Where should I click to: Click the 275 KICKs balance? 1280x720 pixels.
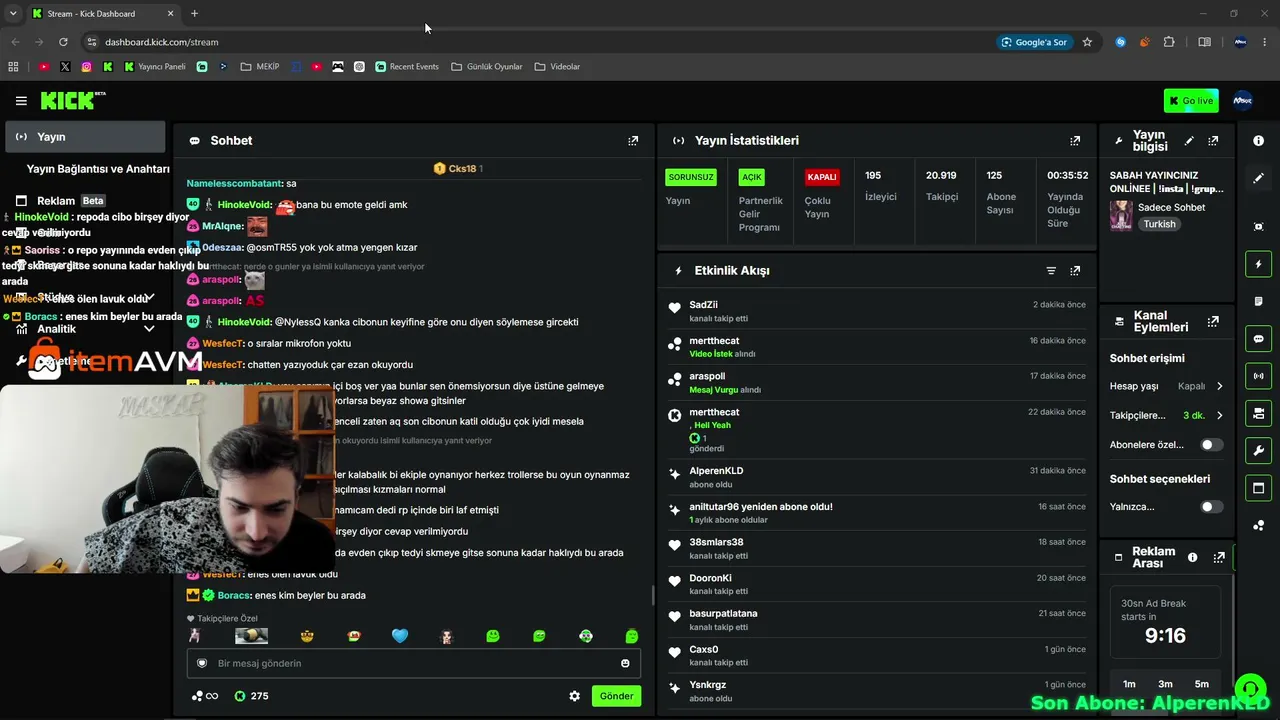coord(251,696)
